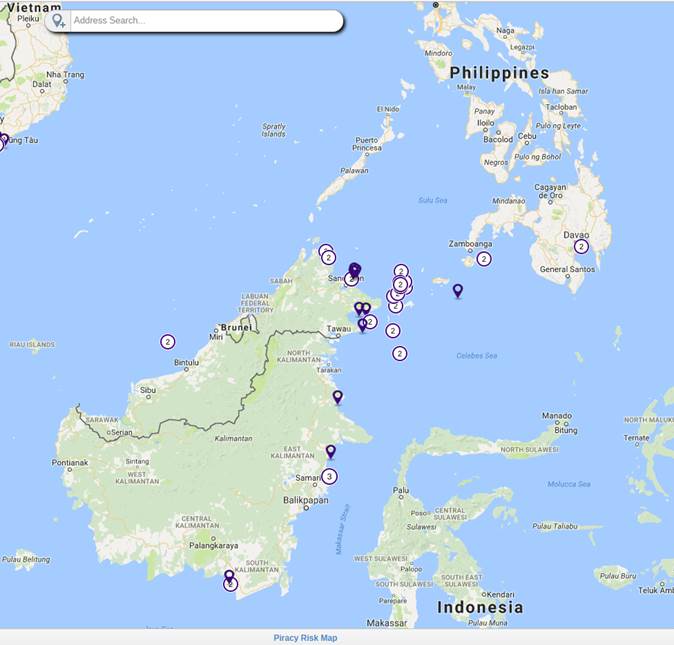Click the Manado city label

557,416
